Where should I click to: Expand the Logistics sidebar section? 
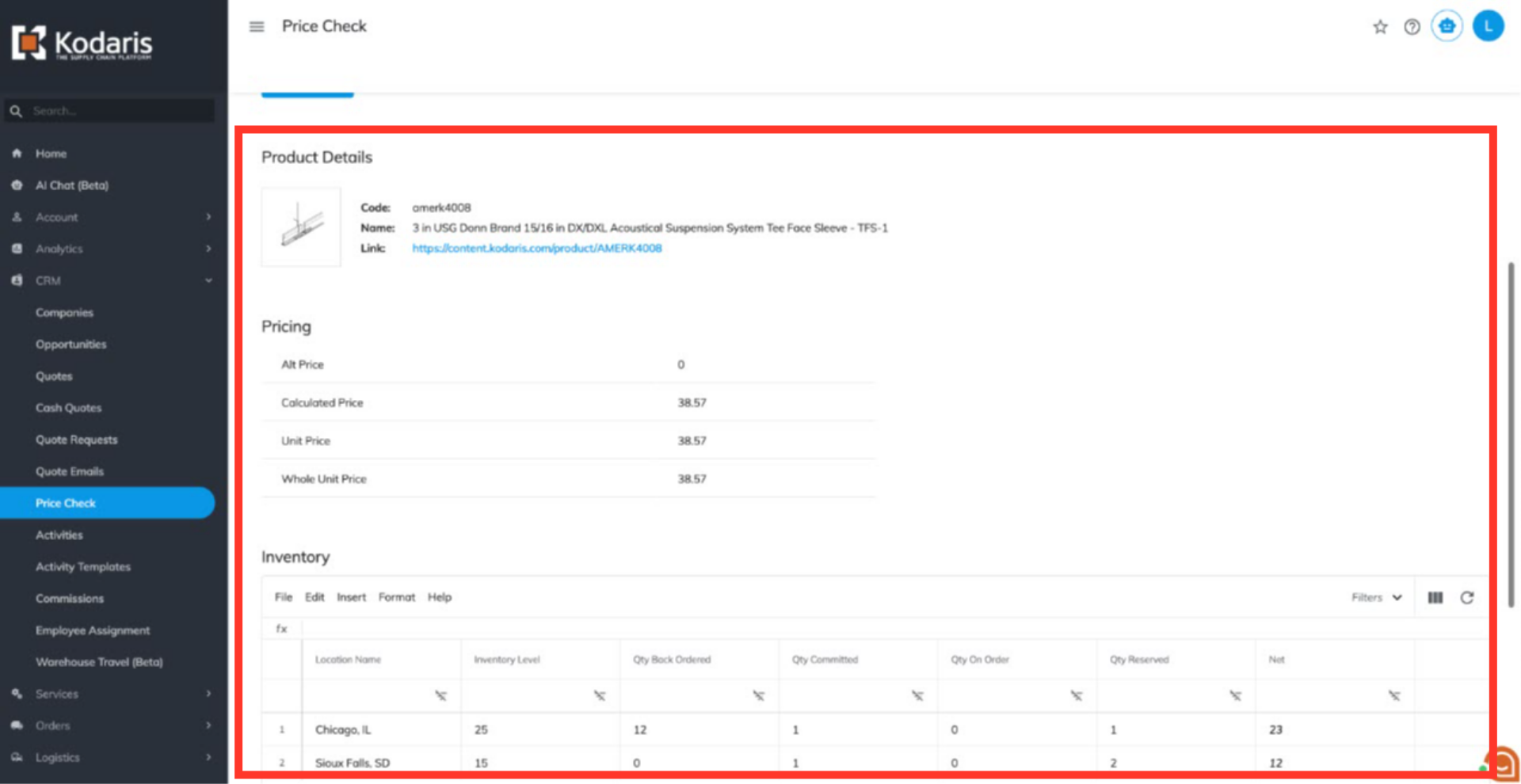tap(208, 756)
